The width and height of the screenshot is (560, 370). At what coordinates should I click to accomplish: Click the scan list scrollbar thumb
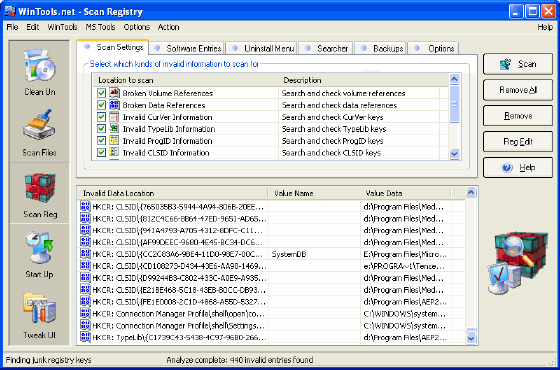click(454, 104)
